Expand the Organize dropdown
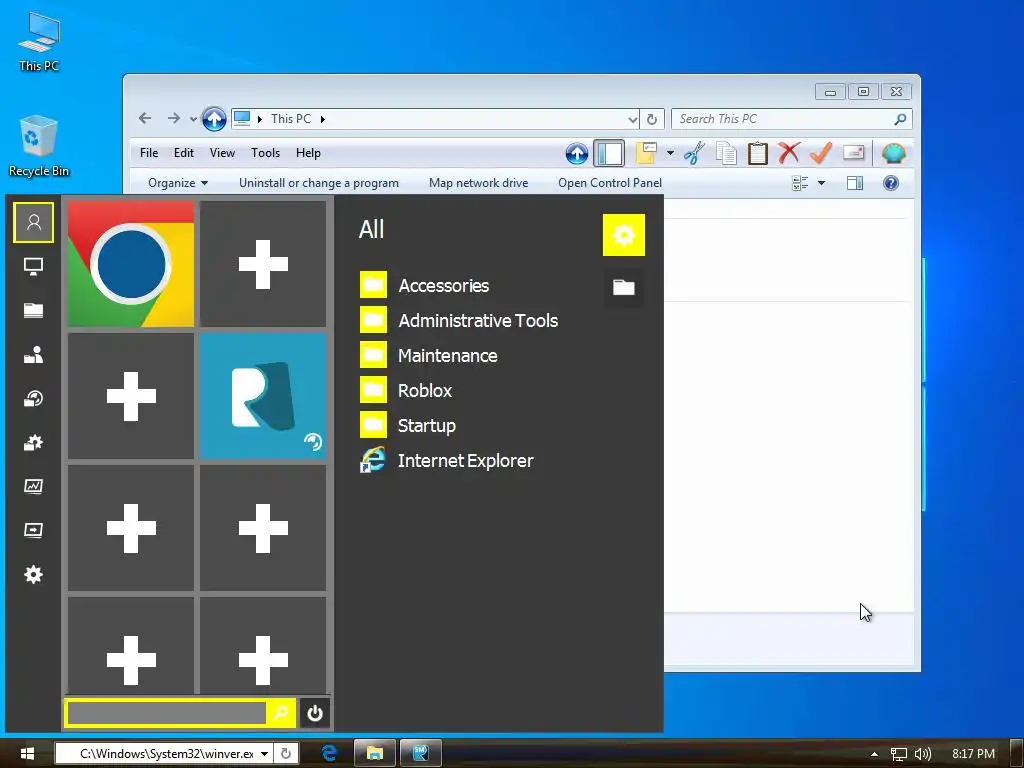This screenshot has height=768, width=1024. (178, 184)
